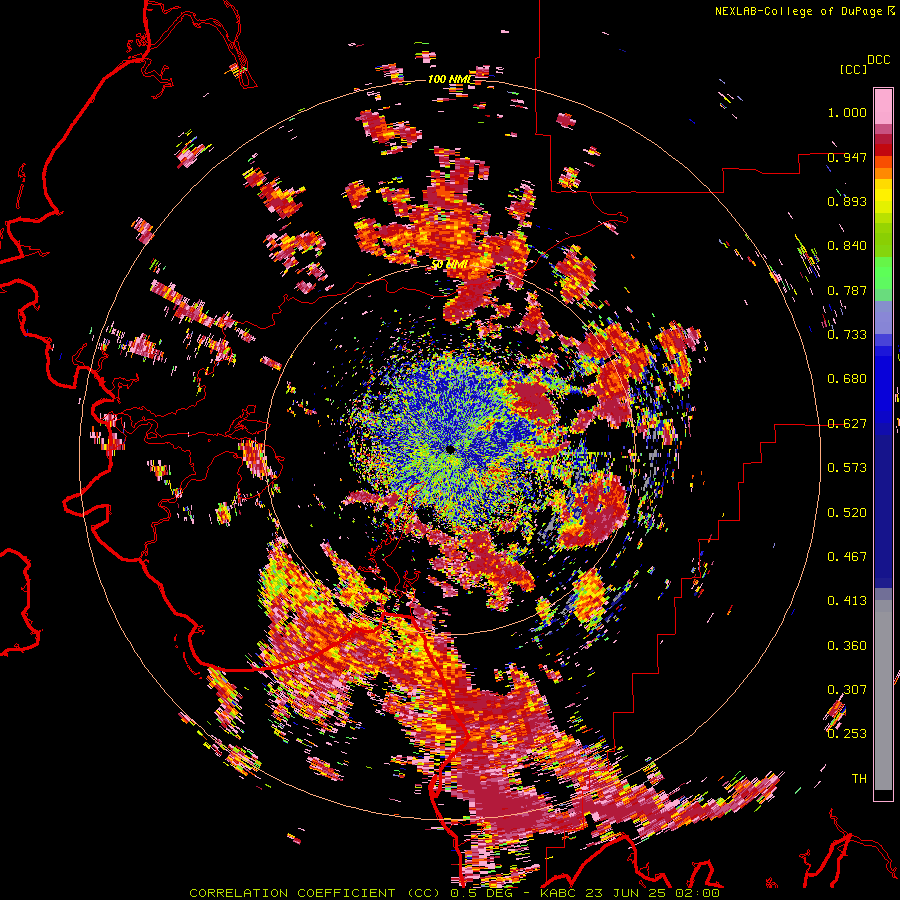Select the 0.467 scale value
This screenshot has width=900, height=900.
click(x=847, y=557)
